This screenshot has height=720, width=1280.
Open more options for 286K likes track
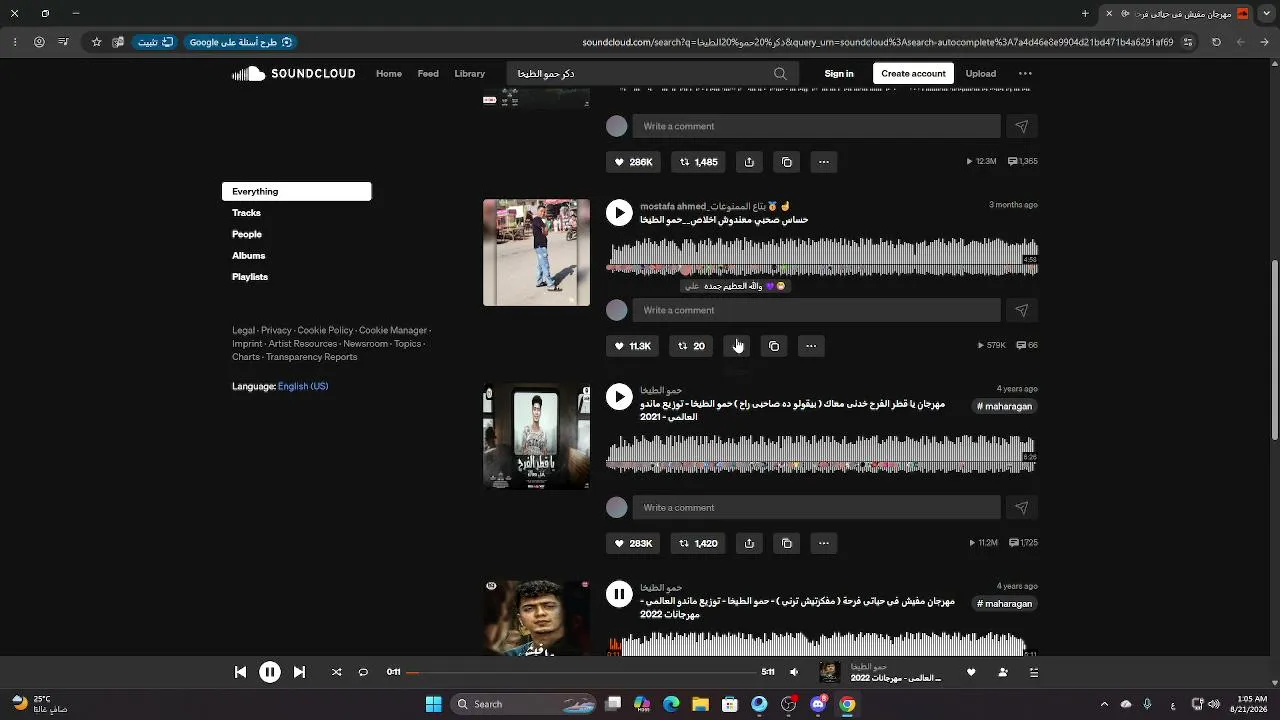click(824, 162)
